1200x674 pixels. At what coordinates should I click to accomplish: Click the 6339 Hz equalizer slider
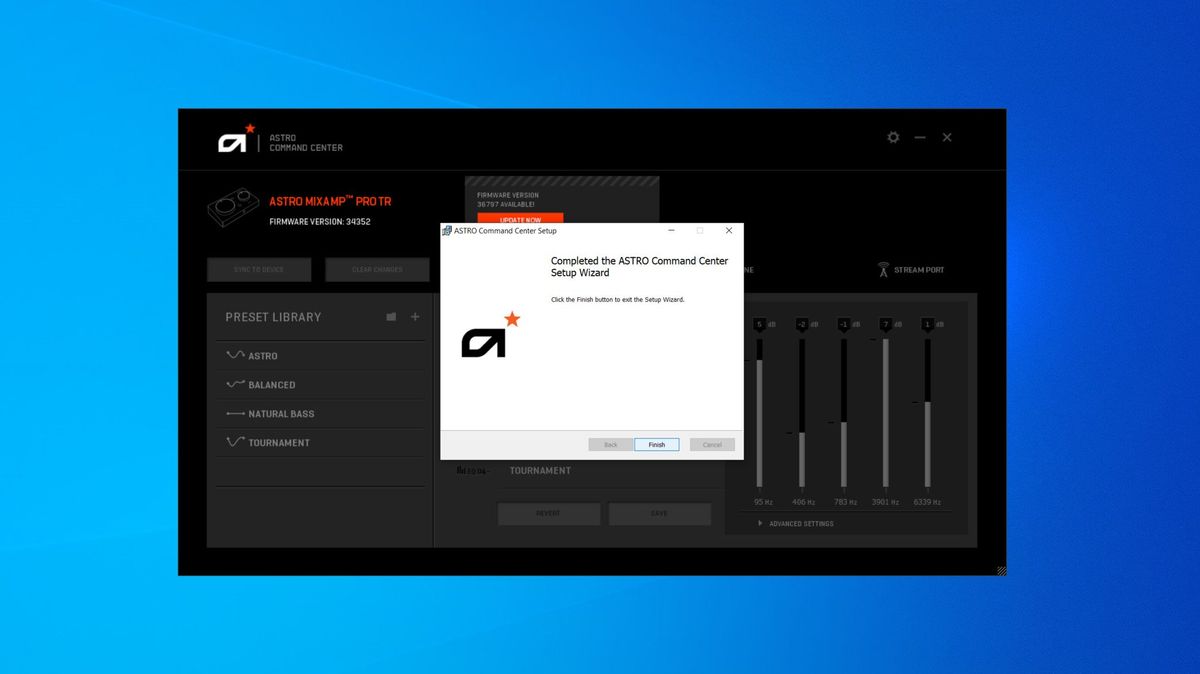point(928,413)
